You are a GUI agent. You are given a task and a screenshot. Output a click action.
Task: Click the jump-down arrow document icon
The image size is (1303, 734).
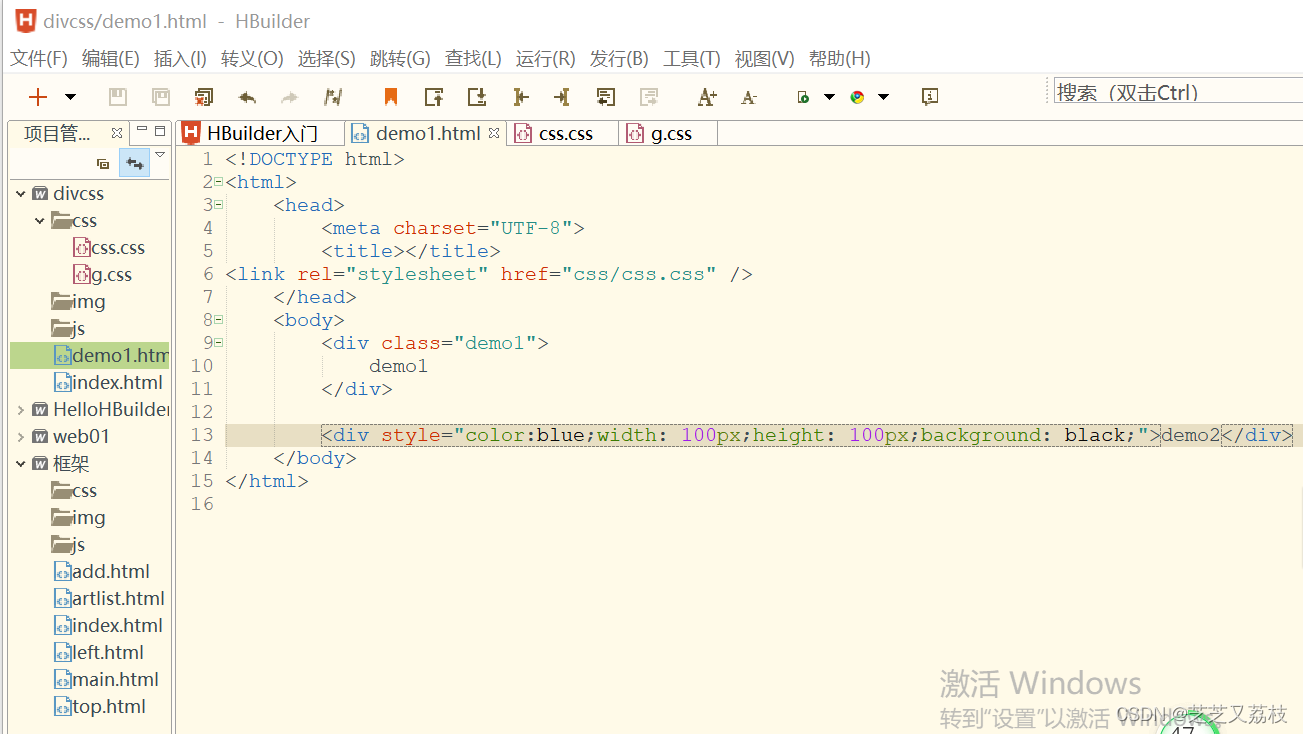point(477,97)
